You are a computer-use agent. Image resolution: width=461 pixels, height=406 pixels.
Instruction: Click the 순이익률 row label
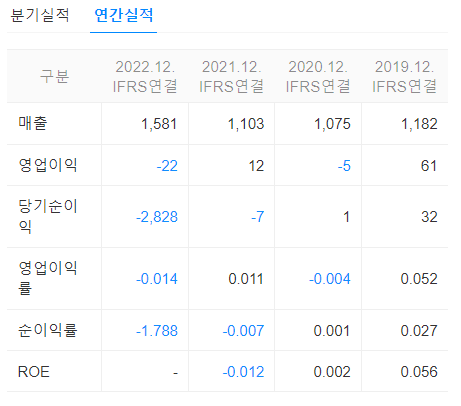pyautogui.click(x=48, y=330)
